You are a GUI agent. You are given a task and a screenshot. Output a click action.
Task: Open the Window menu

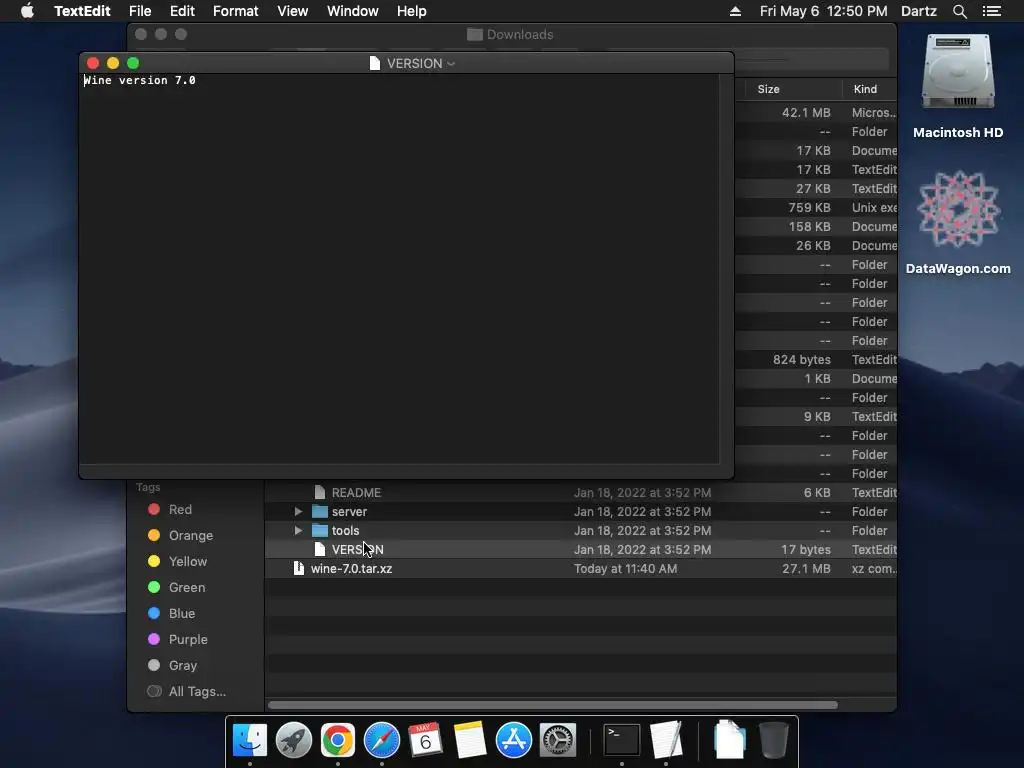pyautogui.click(x=353, y=11)
